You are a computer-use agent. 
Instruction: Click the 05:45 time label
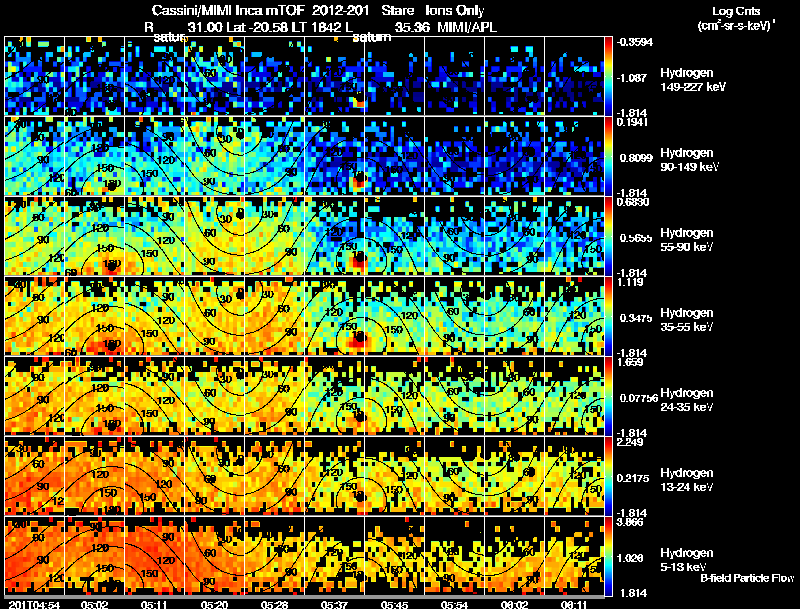394,604
